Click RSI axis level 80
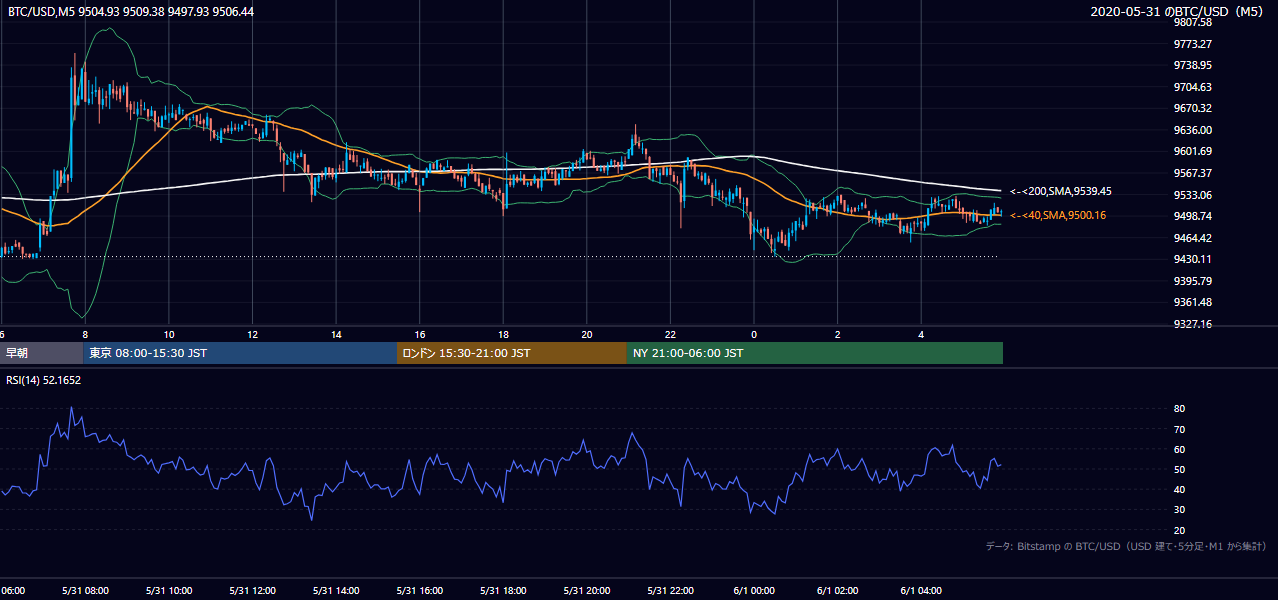The width and height of the screenshot is (1278, 600). [x=1179, y=409]
